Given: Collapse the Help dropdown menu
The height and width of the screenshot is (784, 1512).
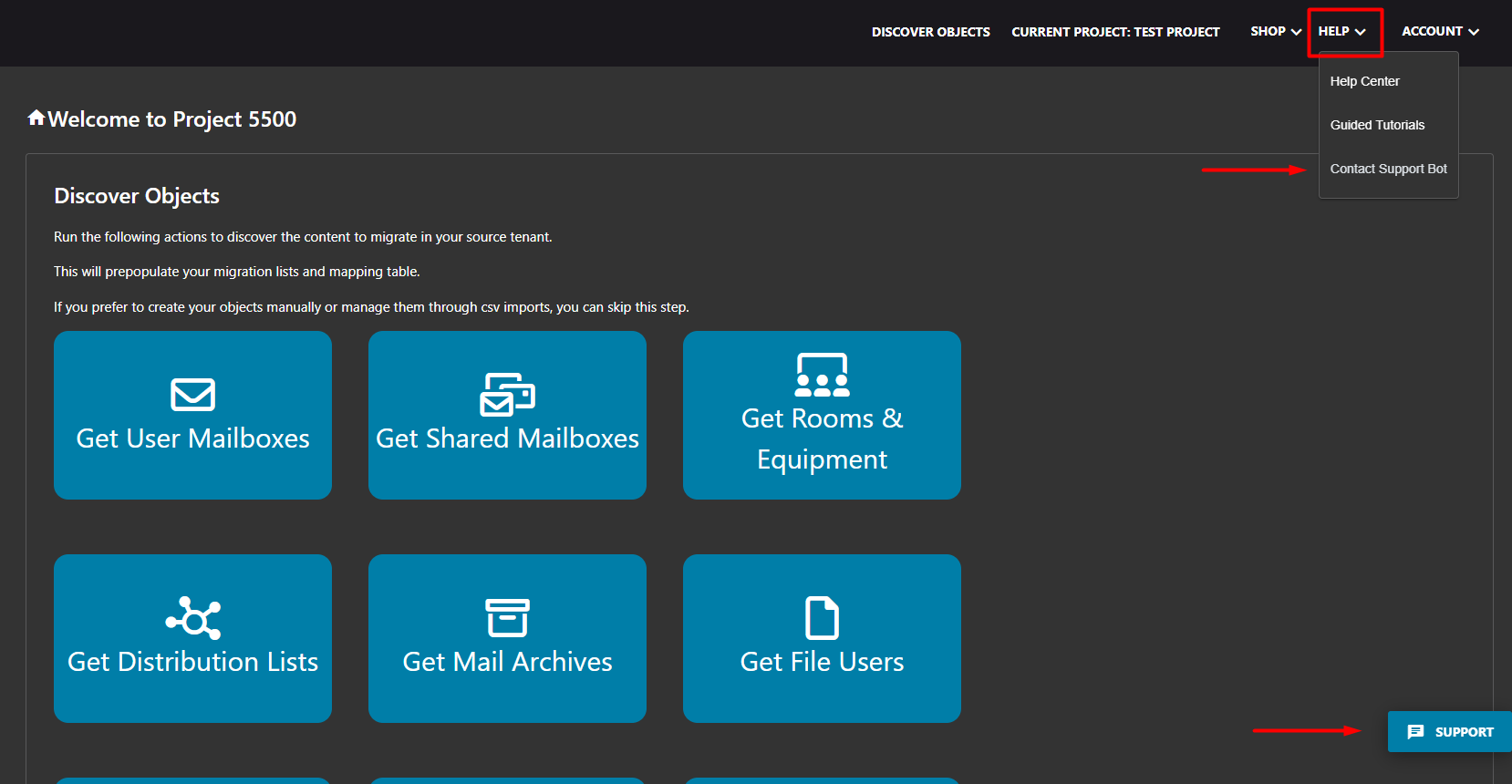Looking at the screenshot, I should [x=1341, y=31].
